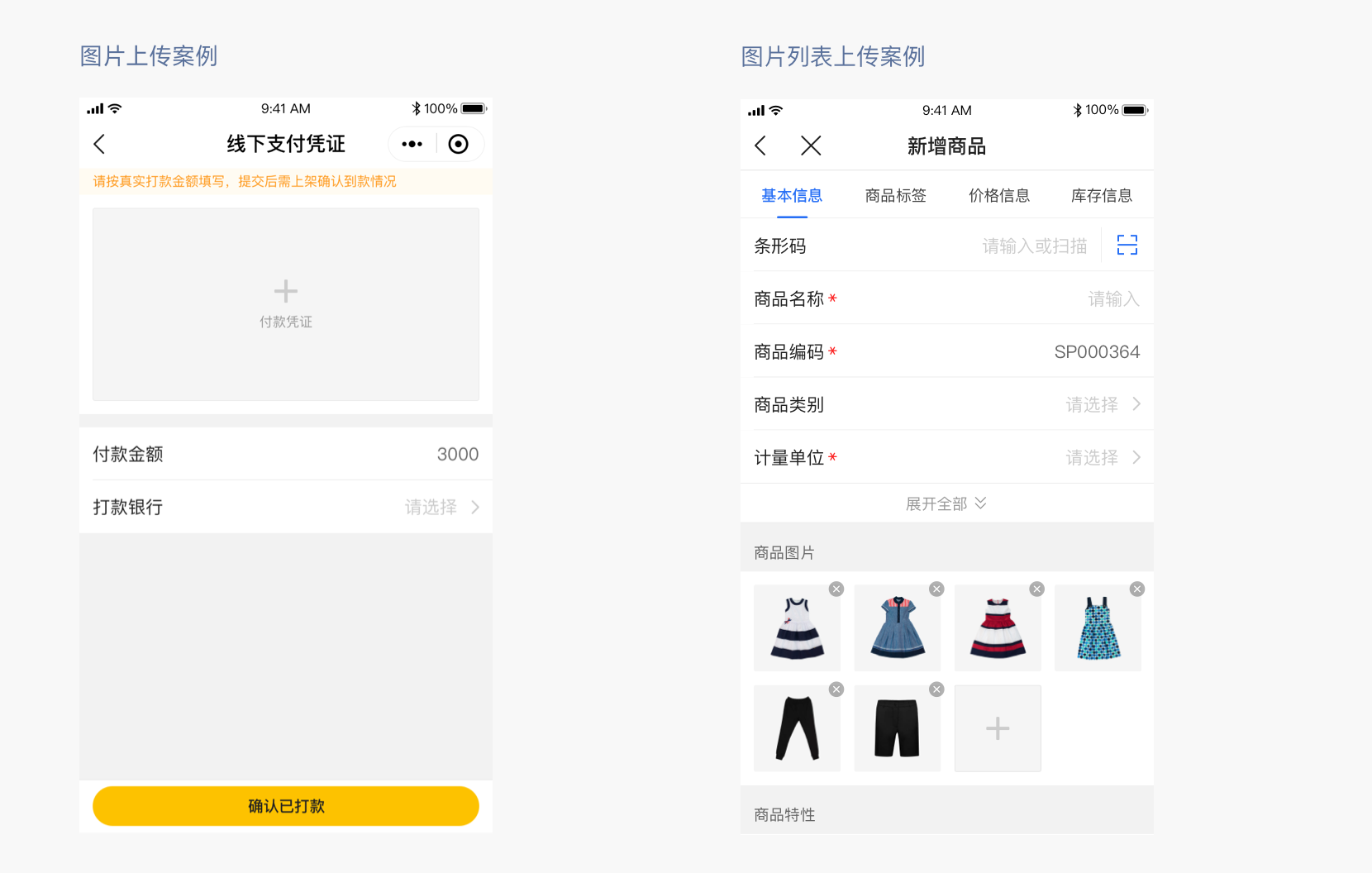The height and width of the screenshot is (873, 1372).
Task: Choose a 商品类别 option
Action: [x=1103, y=404]
